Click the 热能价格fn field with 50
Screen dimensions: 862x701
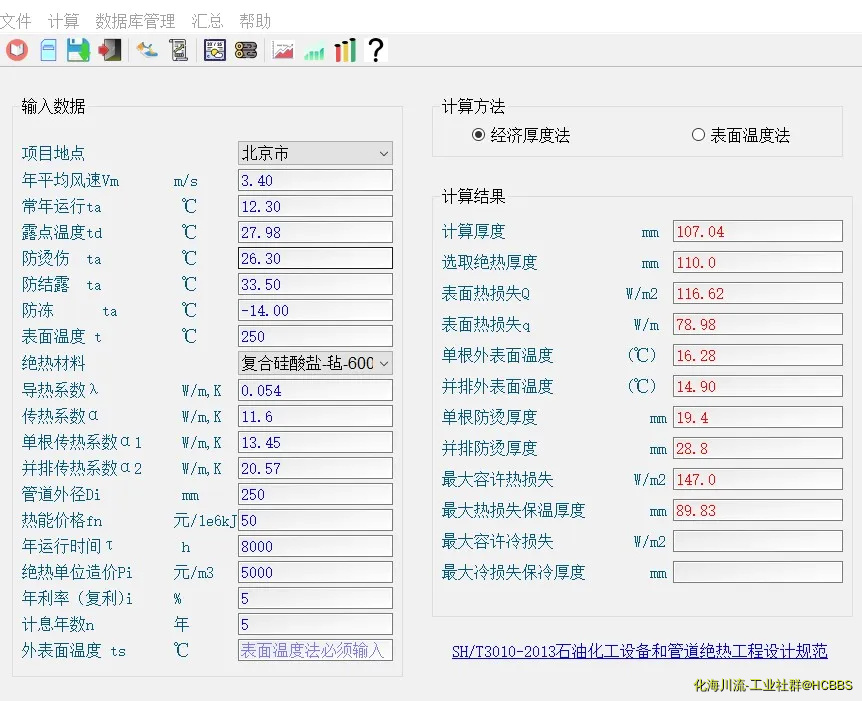pos(316,520)
